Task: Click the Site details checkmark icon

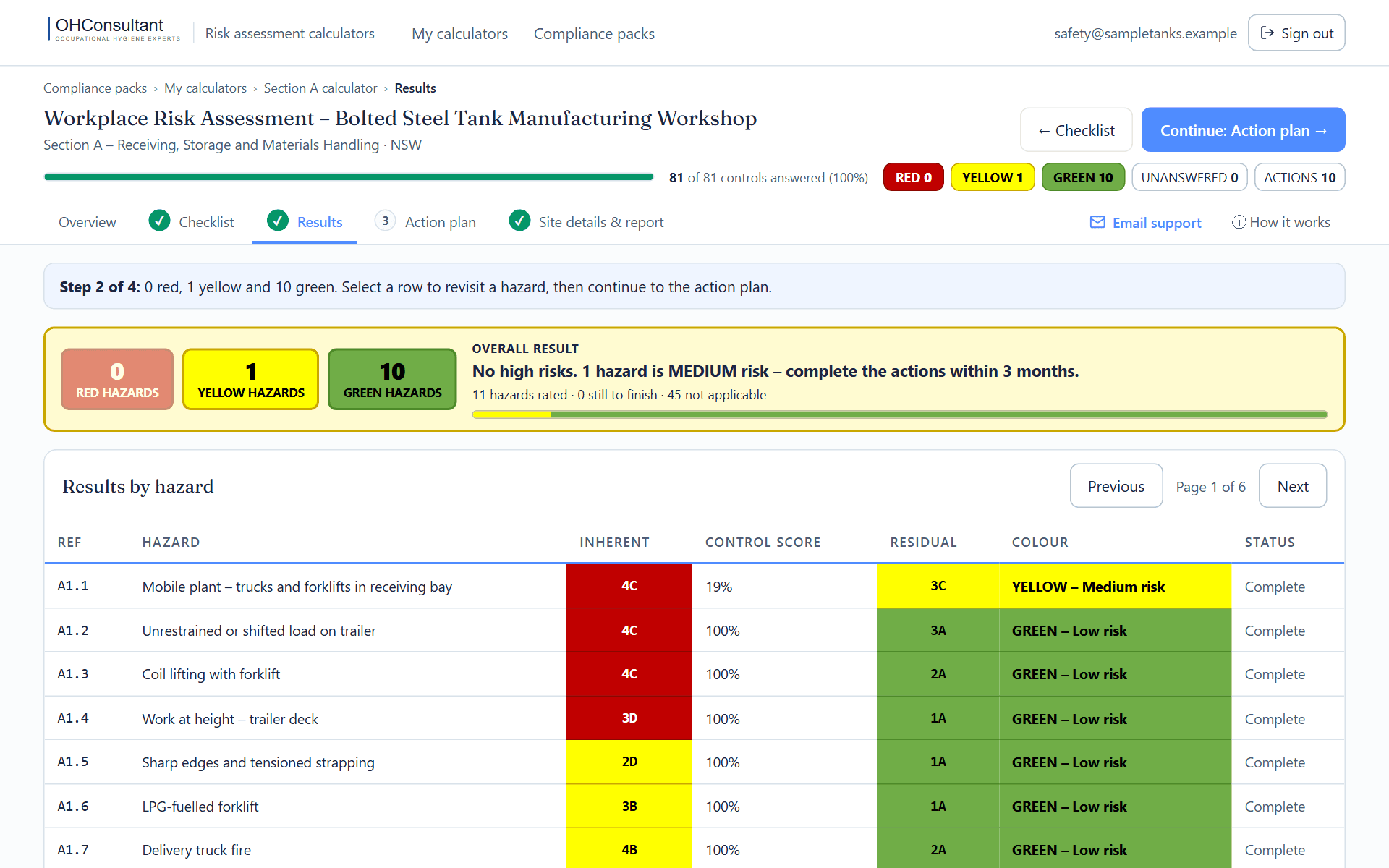Action: [x=519, y=221]
